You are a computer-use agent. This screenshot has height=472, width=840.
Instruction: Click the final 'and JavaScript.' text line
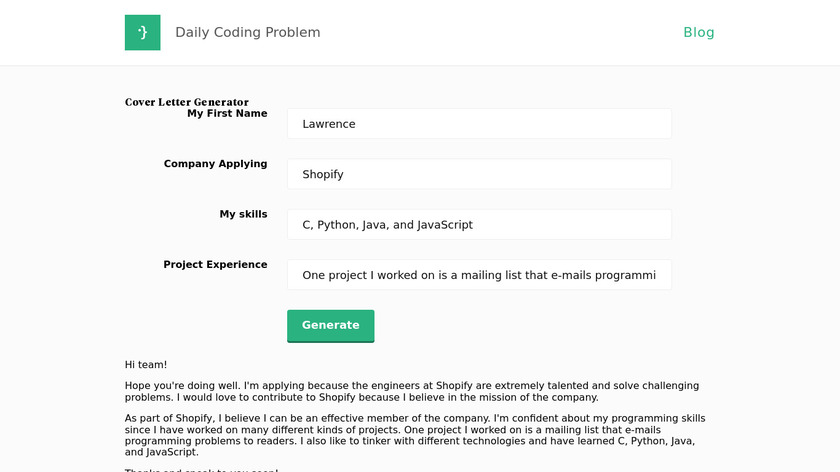point(161,452)
